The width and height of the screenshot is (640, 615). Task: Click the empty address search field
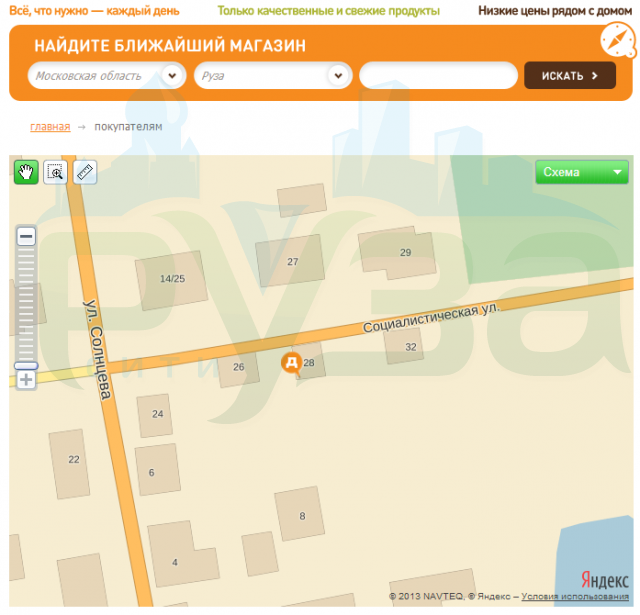pos(438,76)
